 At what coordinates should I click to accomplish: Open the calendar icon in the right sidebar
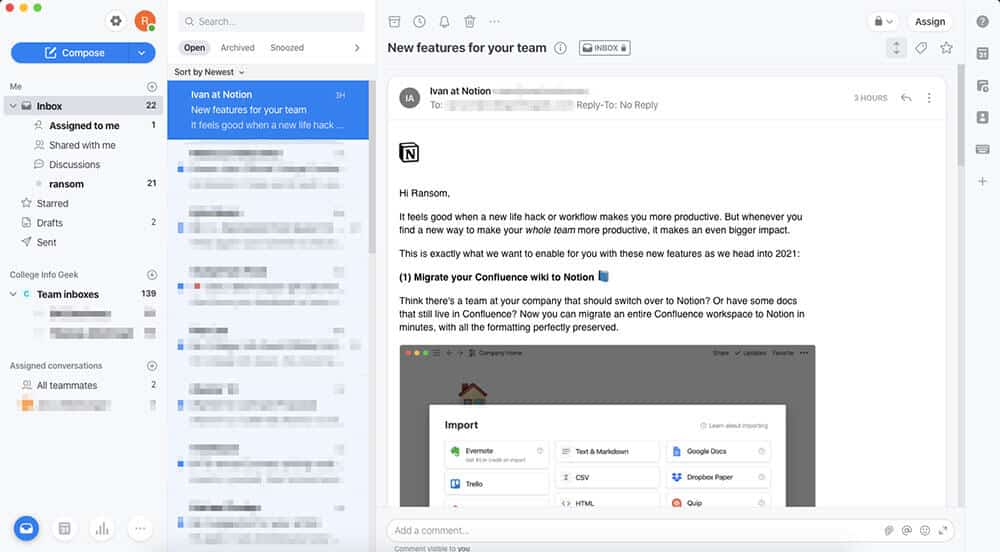[x=982, y=54]
